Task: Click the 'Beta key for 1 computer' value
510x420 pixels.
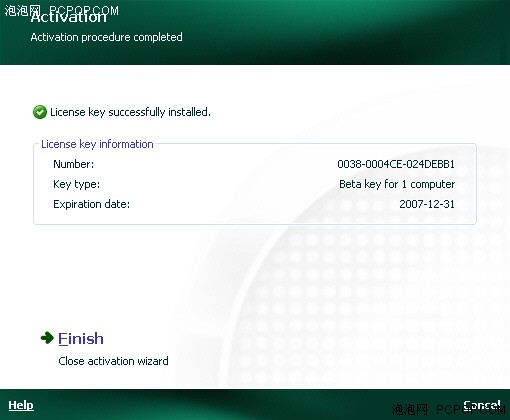Action: tap(397, 184)
